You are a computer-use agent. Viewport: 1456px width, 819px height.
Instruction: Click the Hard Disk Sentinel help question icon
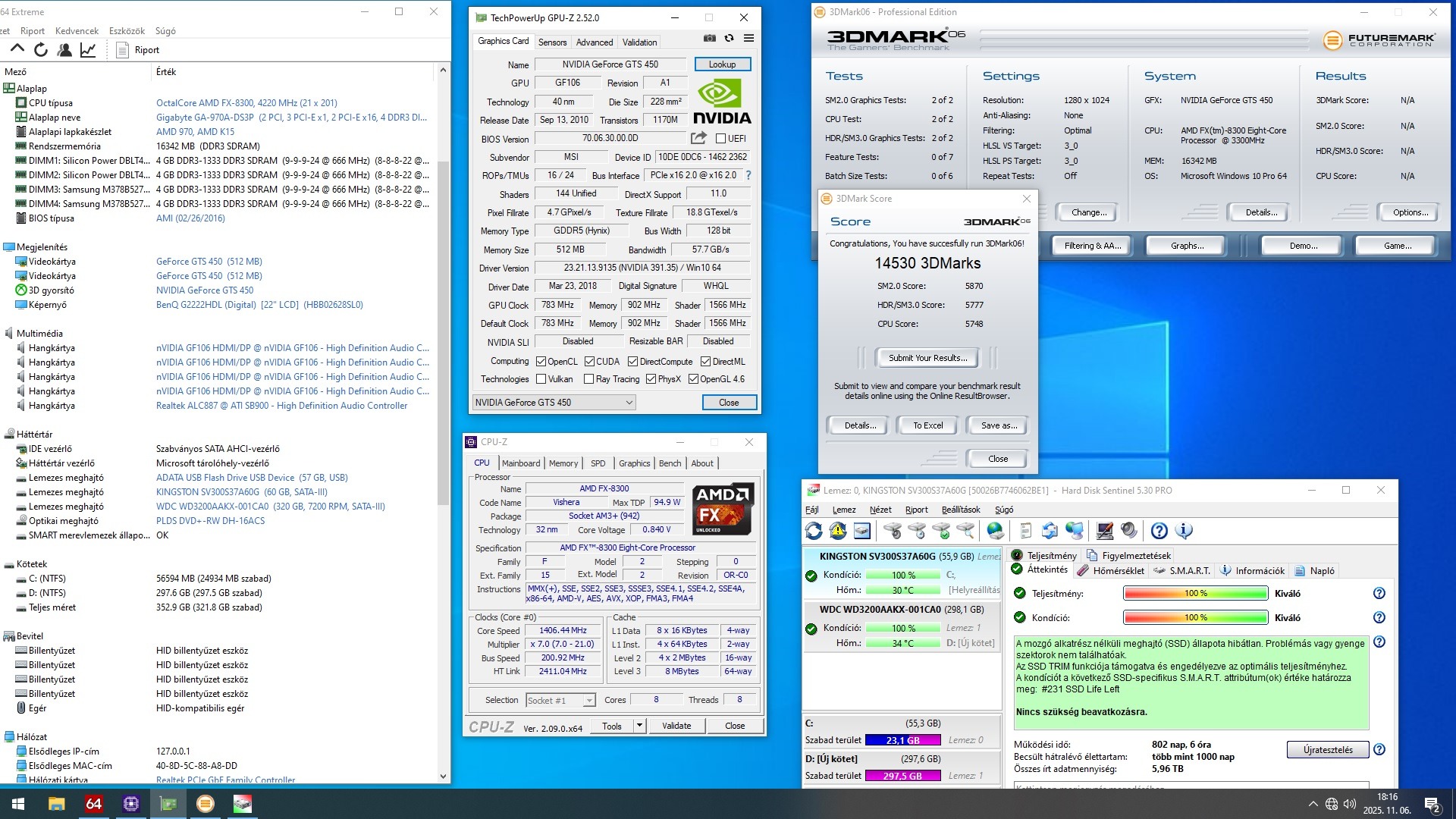(x=1159, y=531)
